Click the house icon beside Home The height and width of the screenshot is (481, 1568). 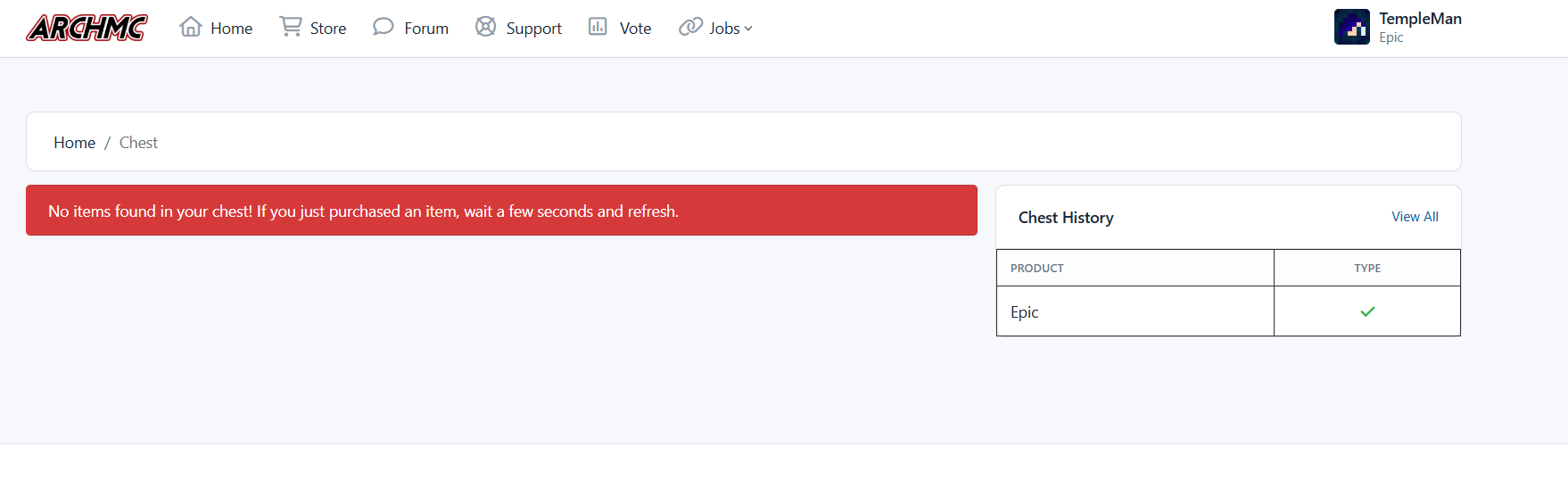(190, 27)
